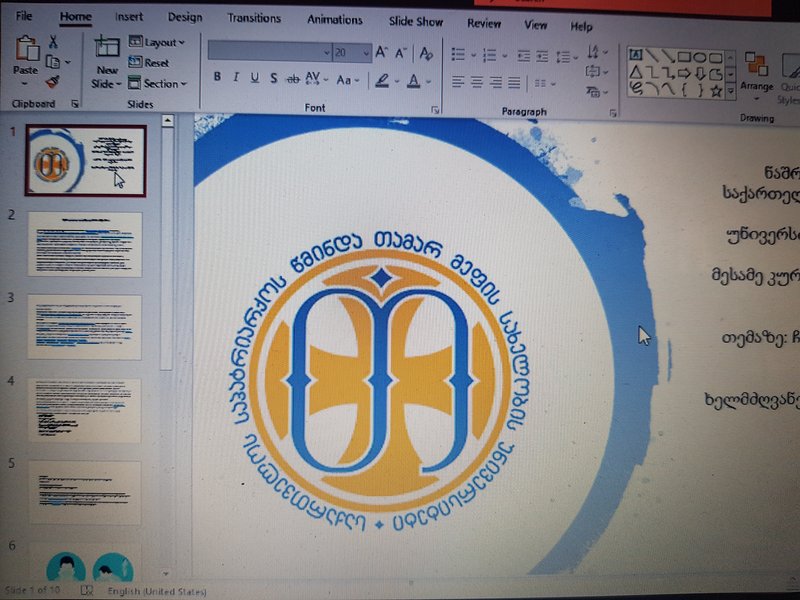Open Clipboard pane launcher

(x=75, y=104)
